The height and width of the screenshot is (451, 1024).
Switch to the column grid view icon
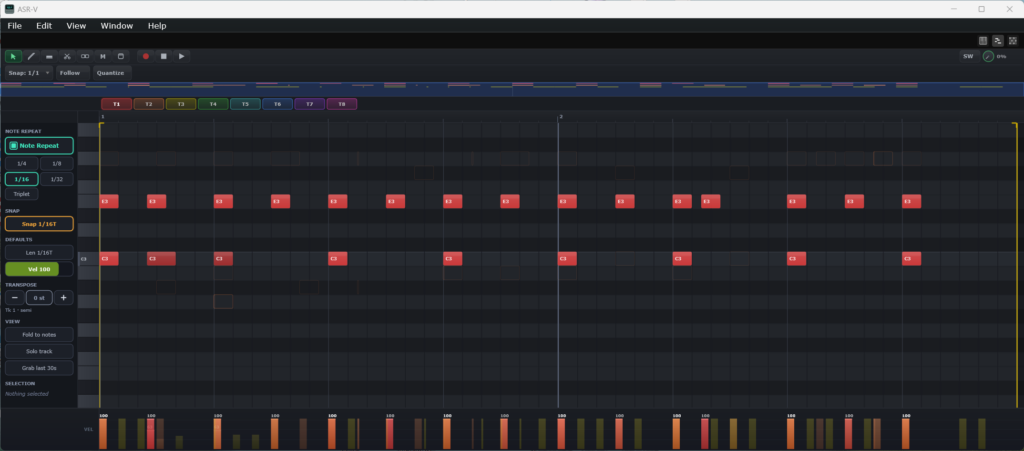(x=983, y=40)
